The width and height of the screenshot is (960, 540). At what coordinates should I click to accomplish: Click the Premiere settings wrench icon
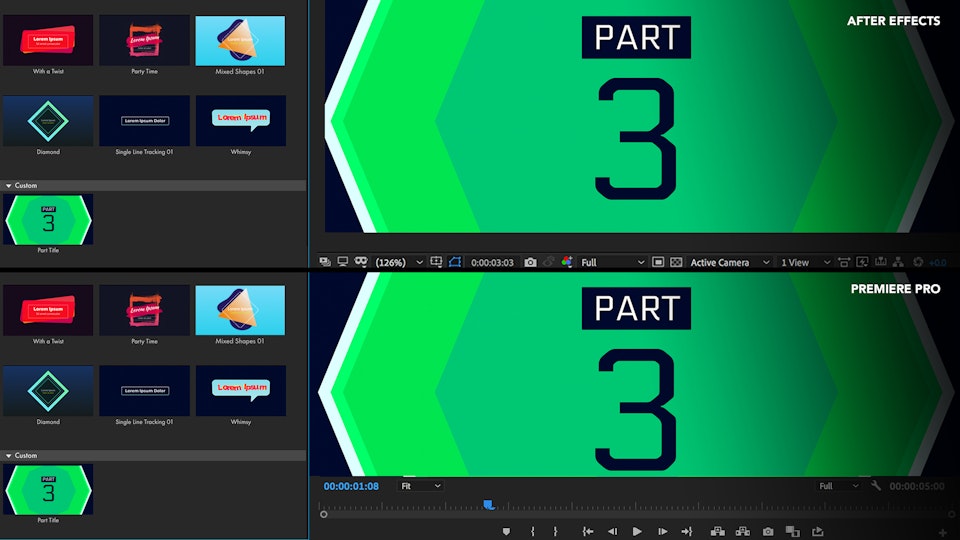(876, 486)
